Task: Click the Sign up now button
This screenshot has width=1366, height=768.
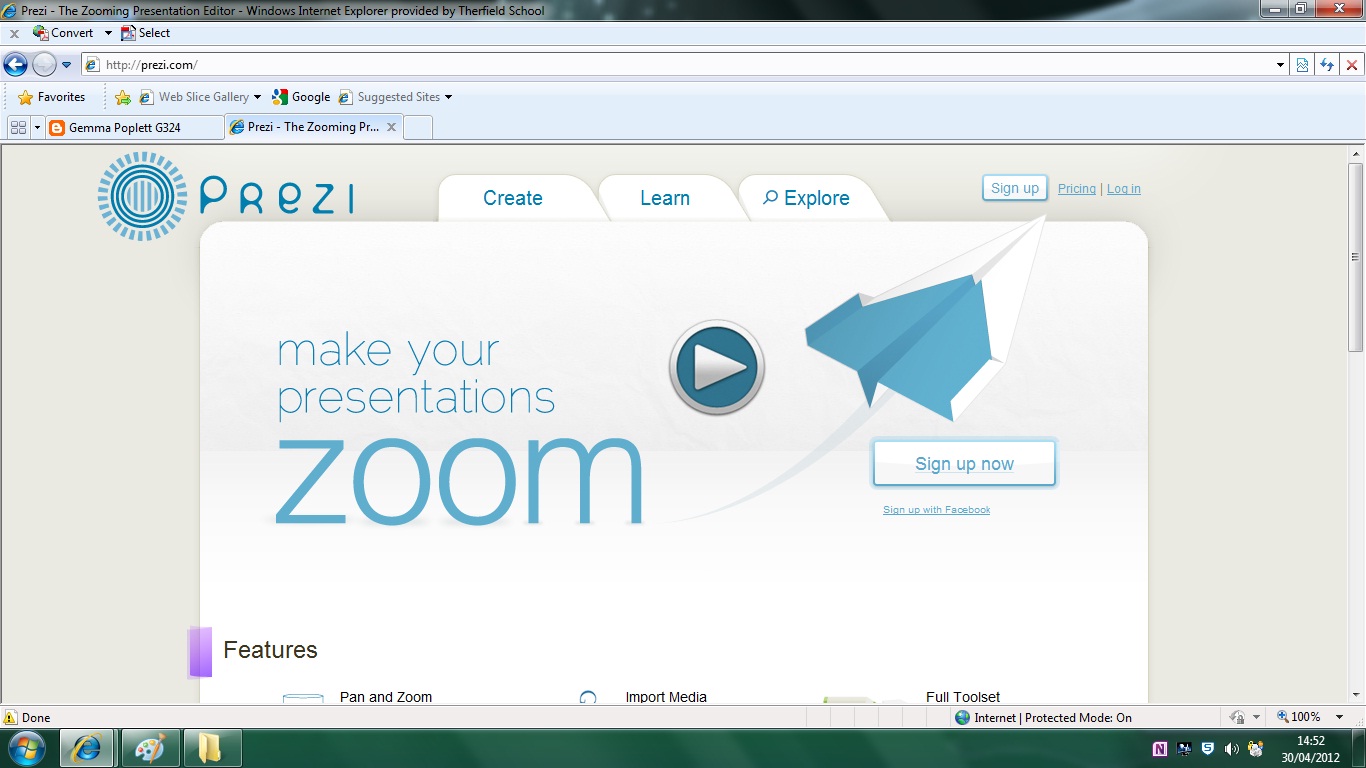Action: (x=964, y=464)
